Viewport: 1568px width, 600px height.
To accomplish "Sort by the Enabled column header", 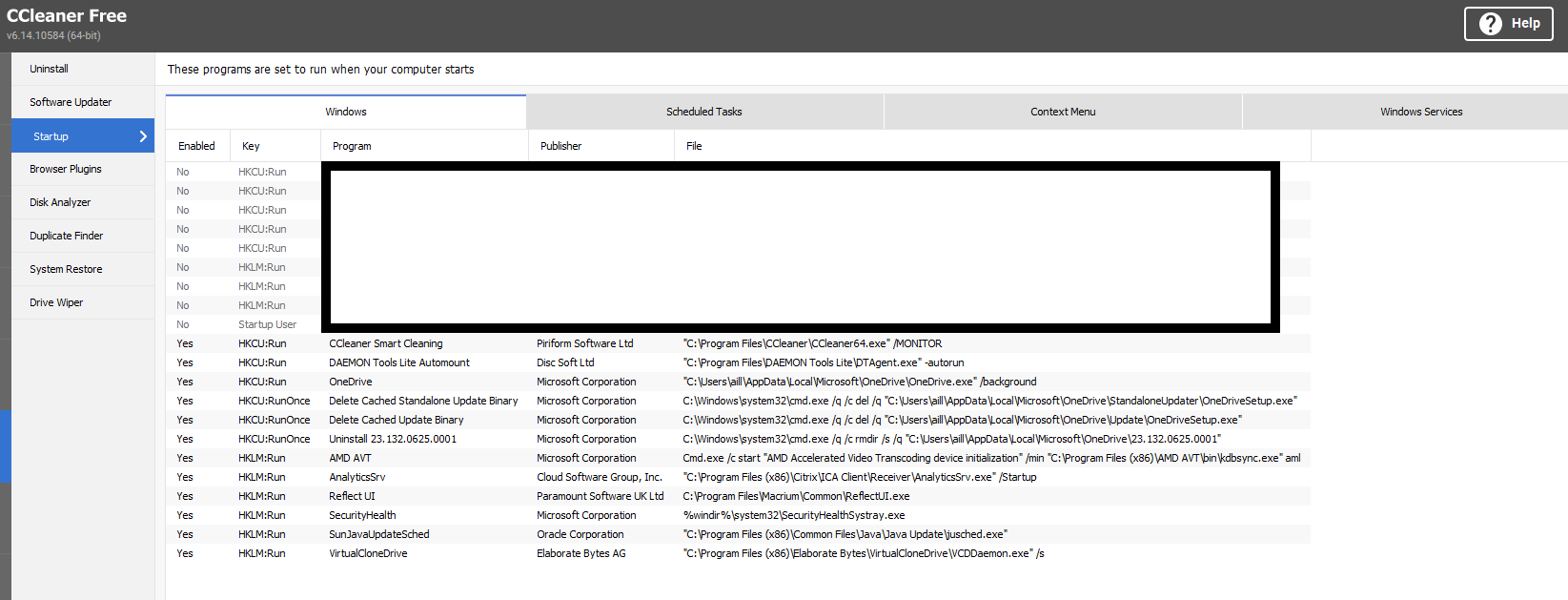I will (197, 146).
